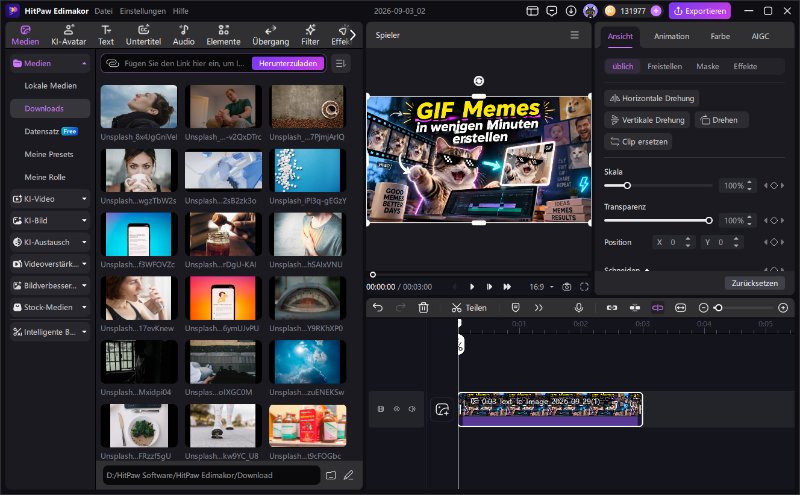Screen dimensions: 800x495
Task: Open the Audio tool tab
Action: 184,35
